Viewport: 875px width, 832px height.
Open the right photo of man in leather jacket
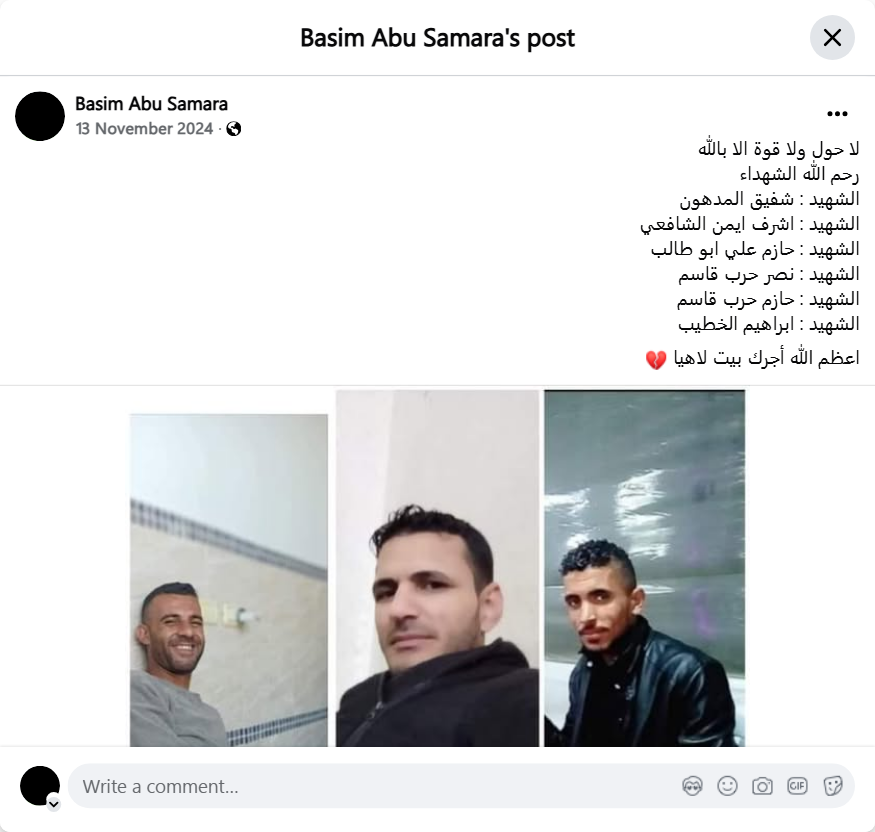[x=645, y=568]
